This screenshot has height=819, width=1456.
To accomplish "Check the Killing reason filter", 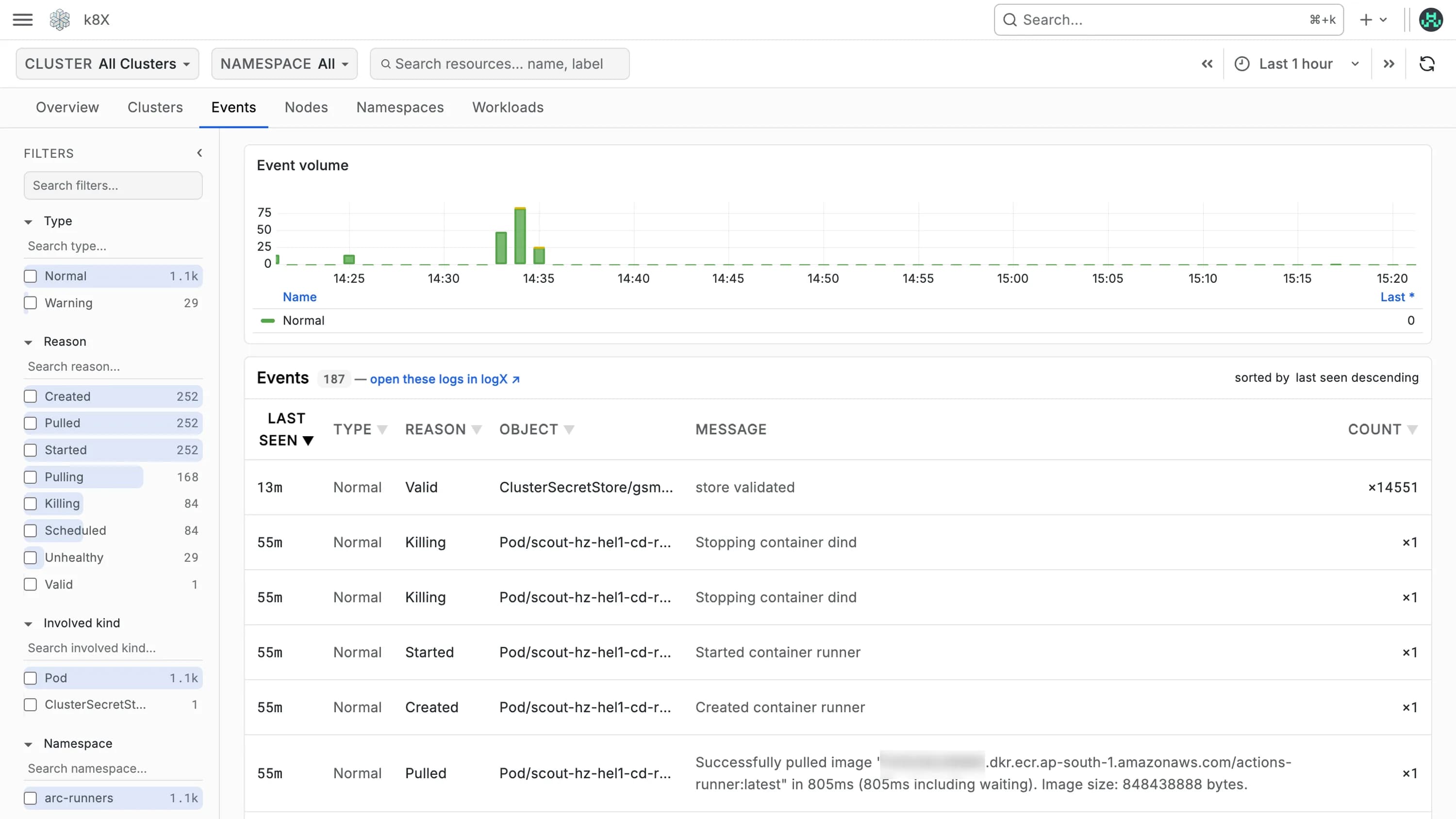I will 31,504.
